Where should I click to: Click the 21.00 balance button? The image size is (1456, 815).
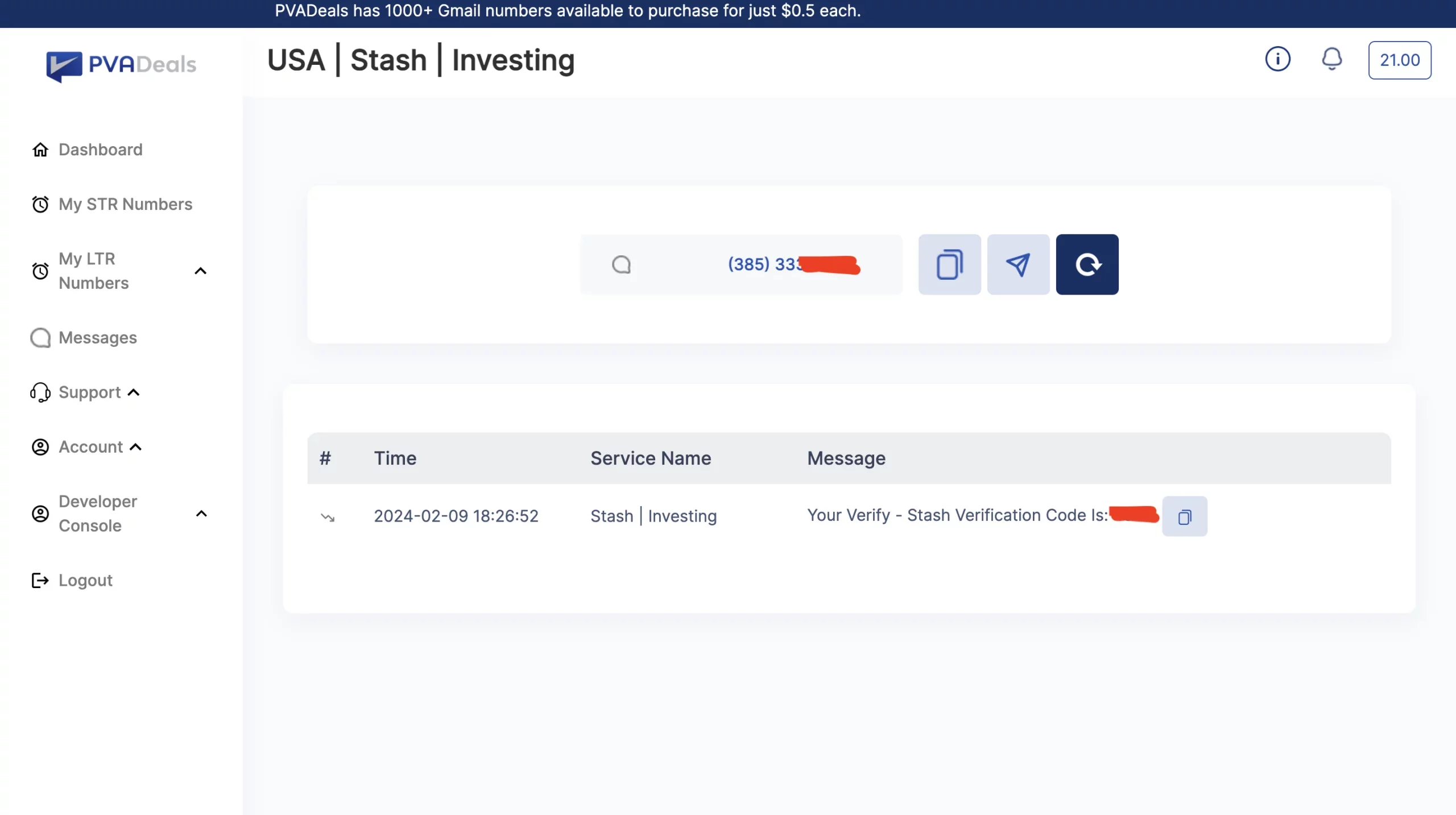pos(1400,60)
